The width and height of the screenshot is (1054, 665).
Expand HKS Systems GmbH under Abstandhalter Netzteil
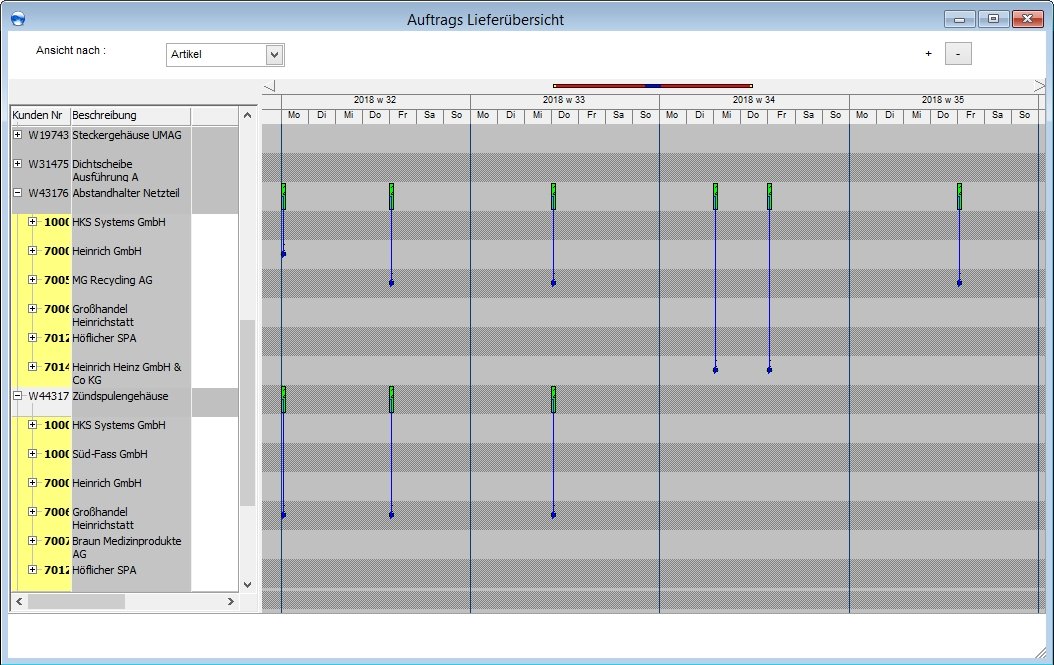click(x=32, y=221)
